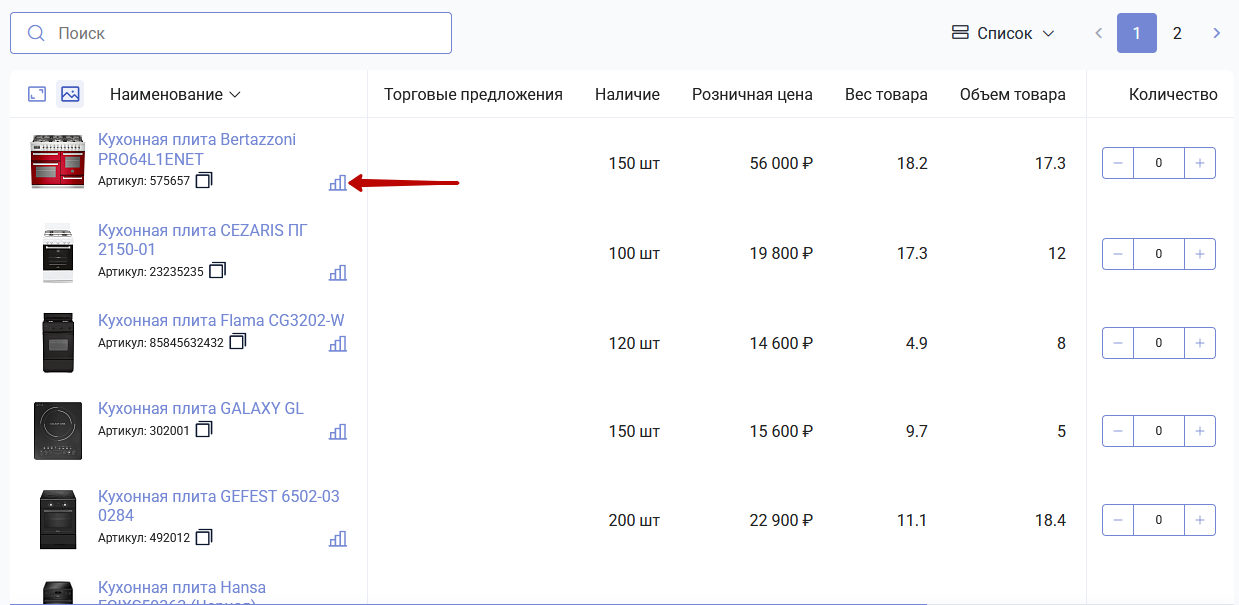Add CEZARIS stove to comparison chart icon

[x=338, y=272]
